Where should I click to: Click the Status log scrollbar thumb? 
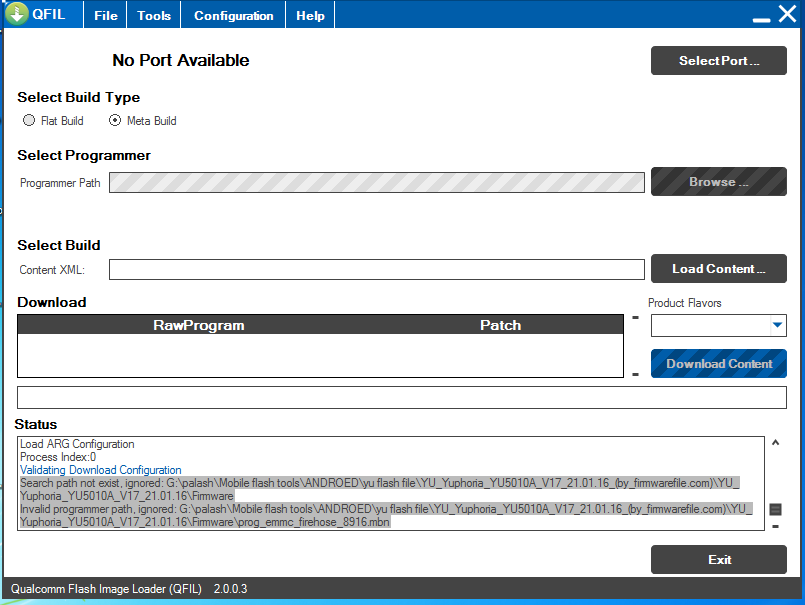(x=776, y=509)
